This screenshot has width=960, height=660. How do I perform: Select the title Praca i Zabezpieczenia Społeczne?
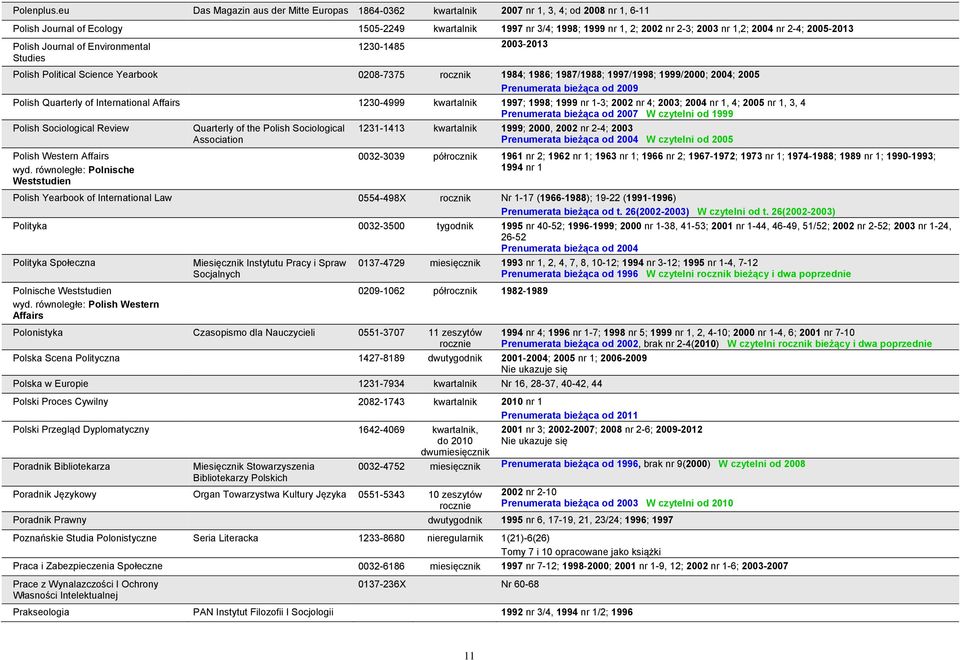[x=88, y=567]
